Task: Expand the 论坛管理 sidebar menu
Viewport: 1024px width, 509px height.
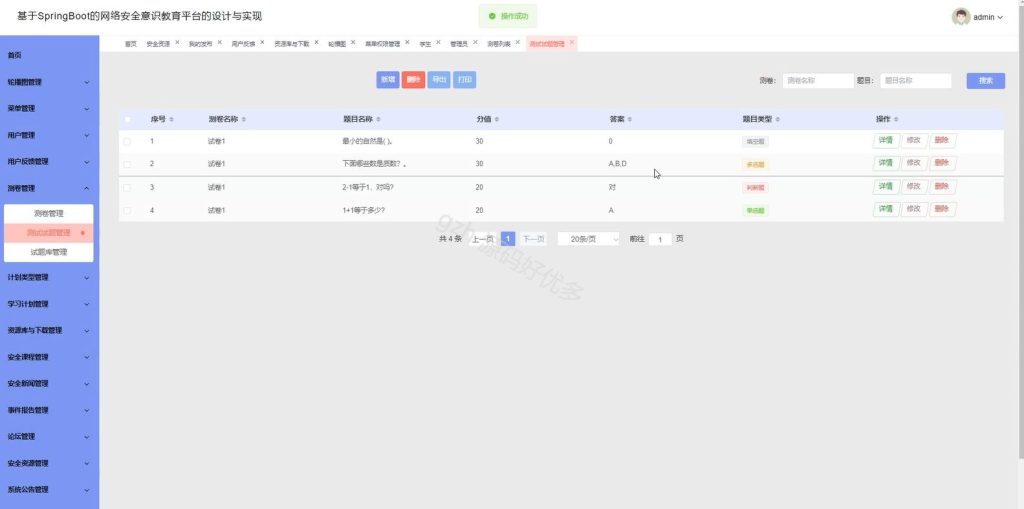Action: point(50,436)
